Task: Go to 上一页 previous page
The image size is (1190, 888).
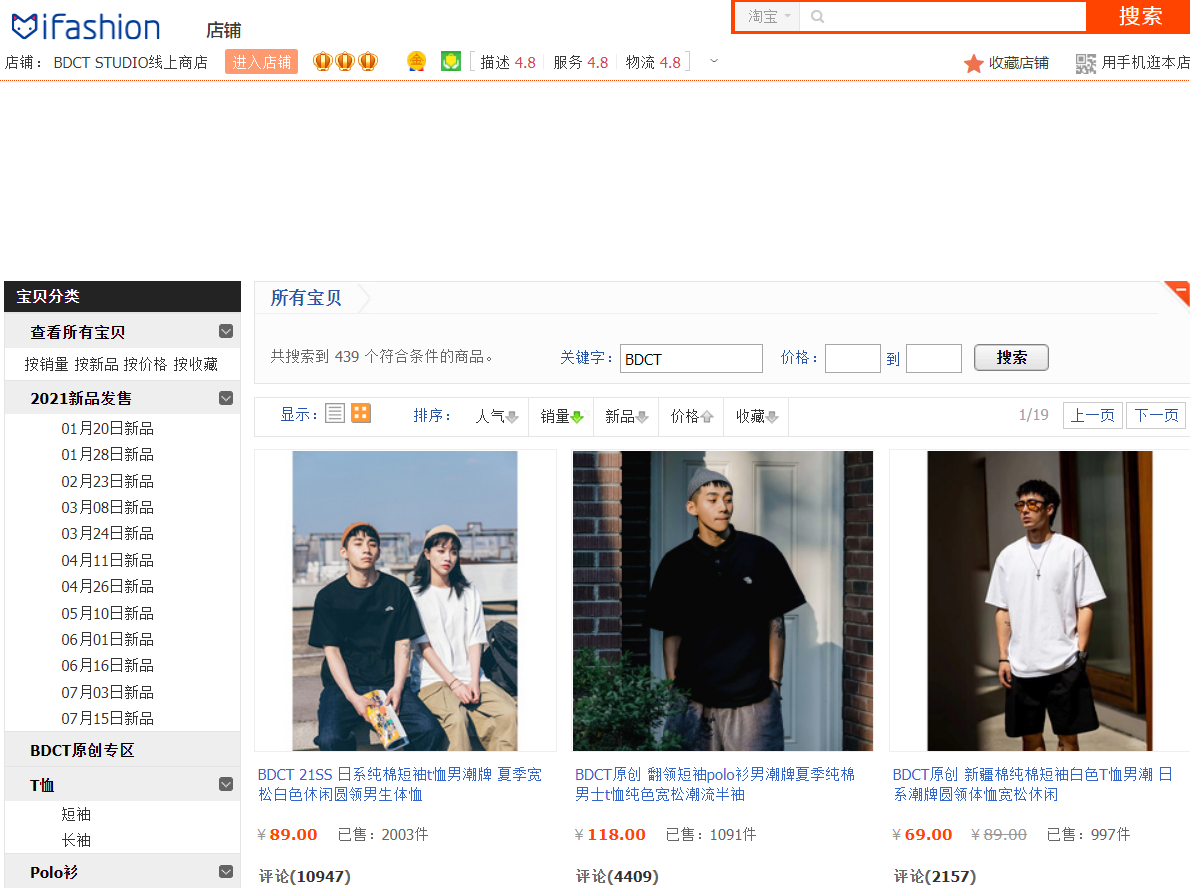Action: coord(1092,415)
